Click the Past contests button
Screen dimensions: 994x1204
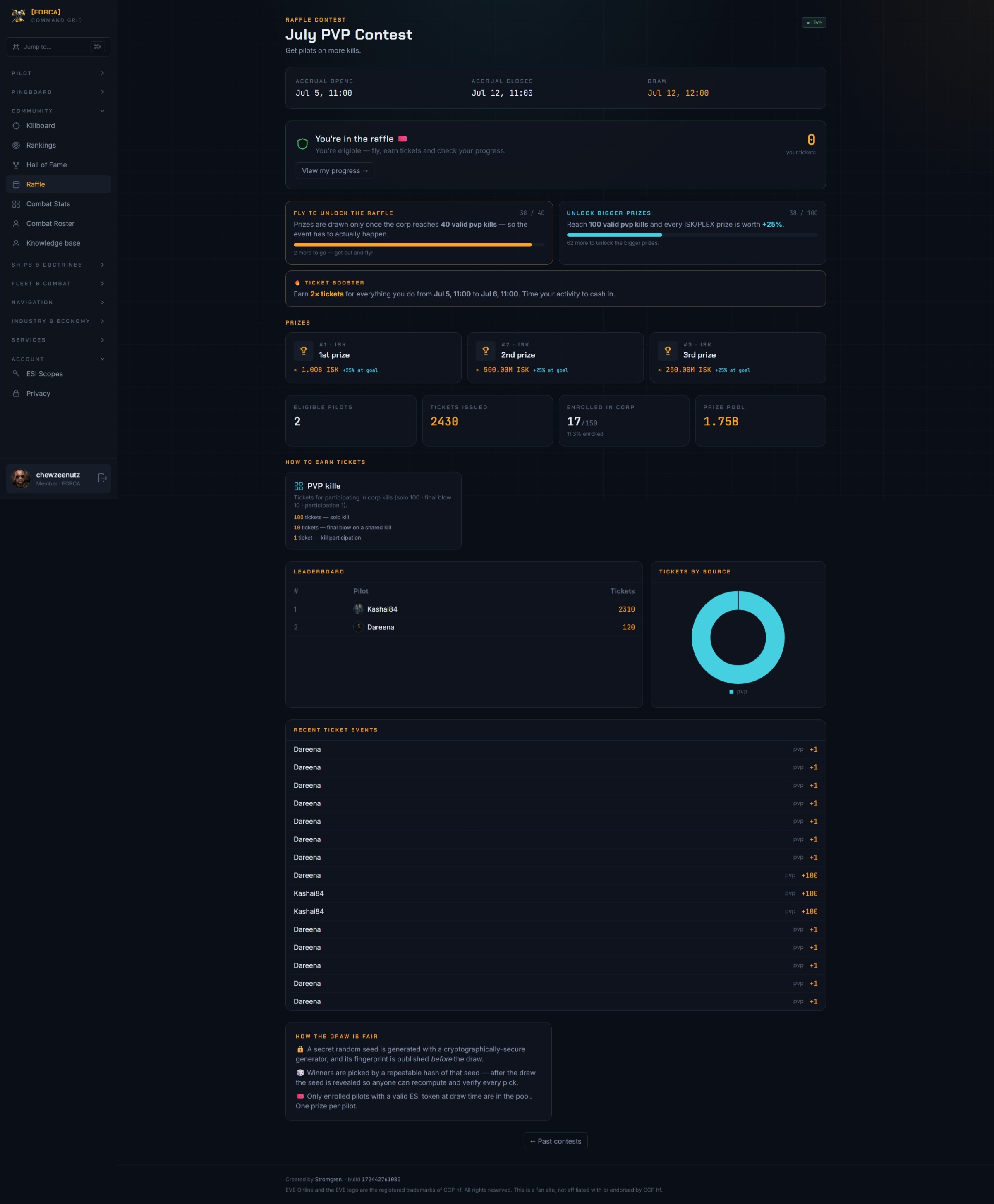(556, 1141)
